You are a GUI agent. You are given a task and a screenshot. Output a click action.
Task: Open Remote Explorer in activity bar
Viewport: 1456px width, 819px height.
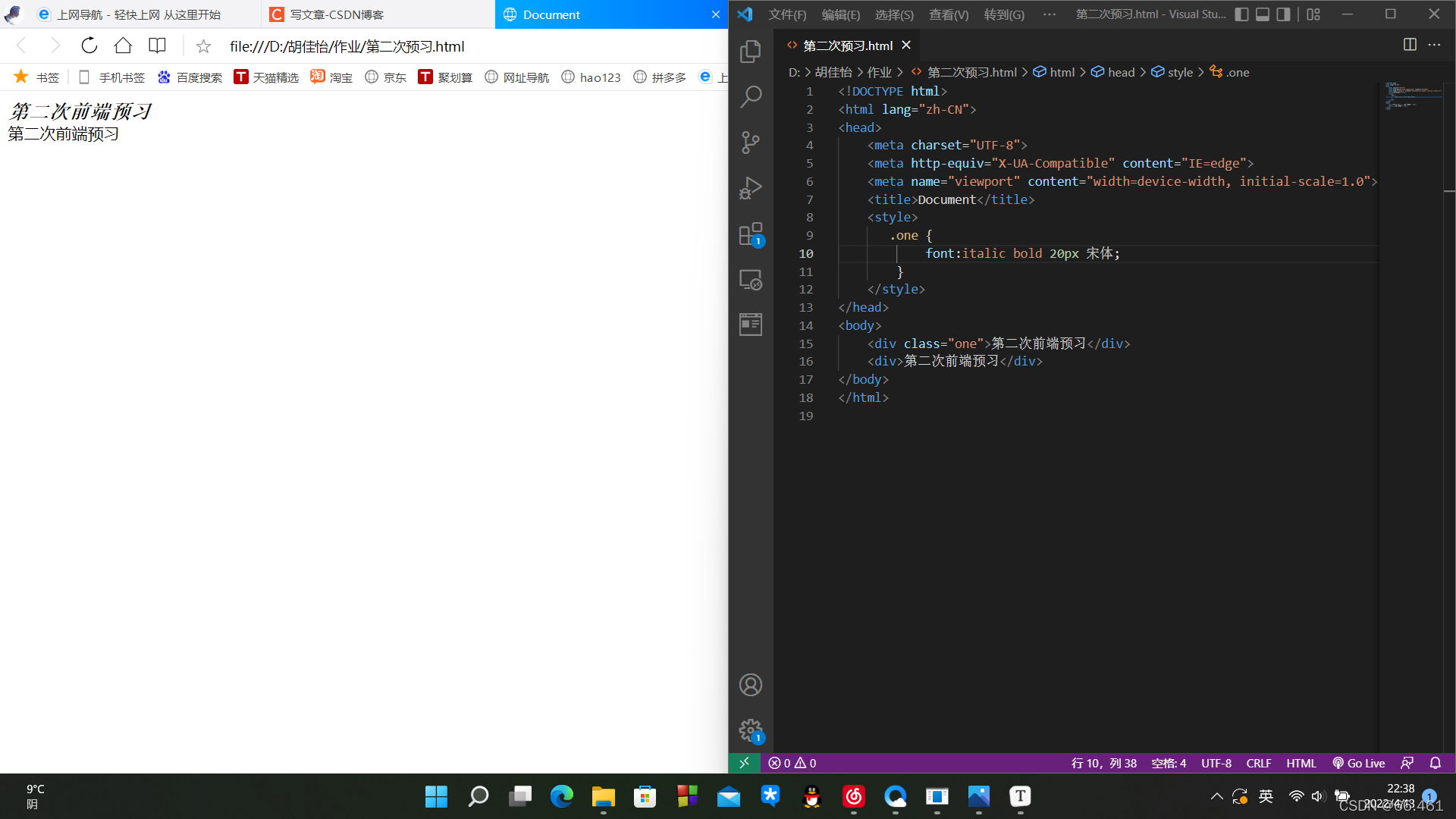pos(750,280)
